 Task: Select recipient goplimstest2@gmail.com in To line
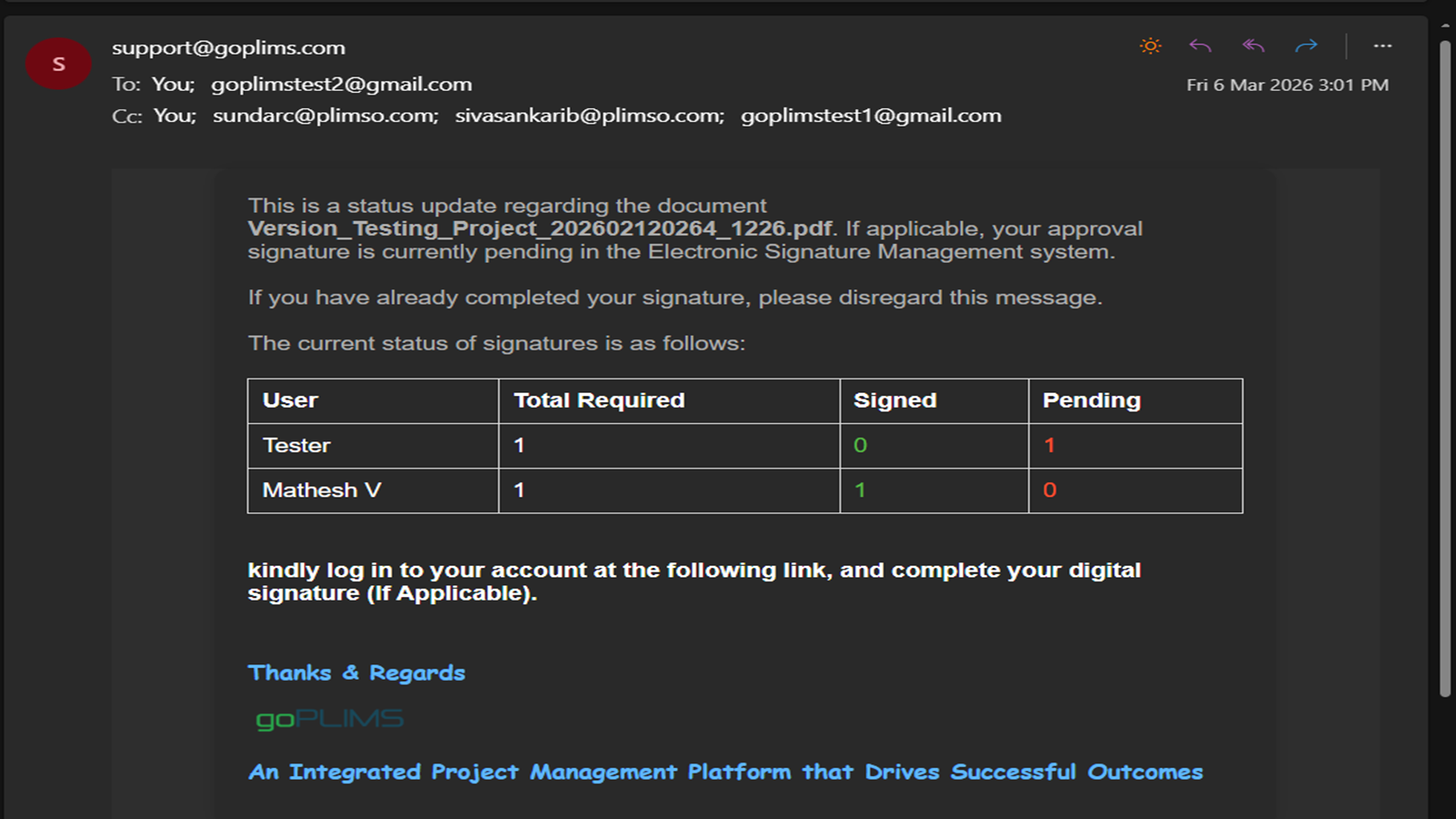point(341,85)
